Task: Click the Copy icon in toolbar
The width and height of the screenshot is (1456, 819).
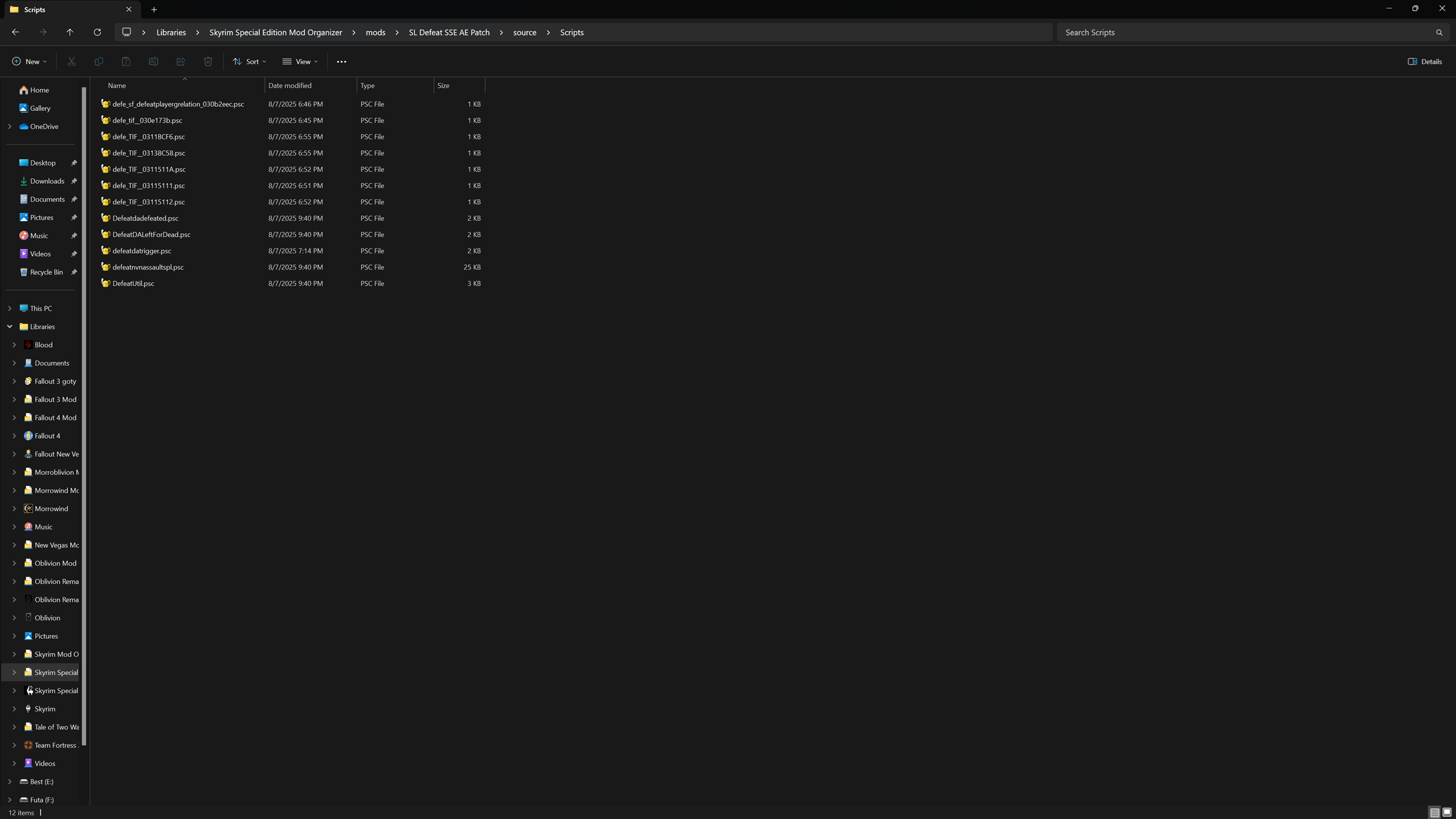Action: pyautogui.click(x=99, y=61)
